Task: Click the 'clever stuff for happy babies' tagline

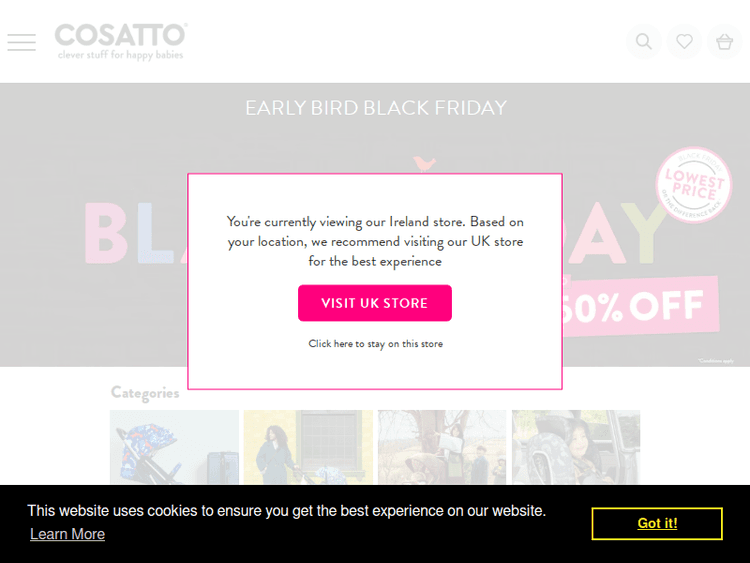Action: point(120,56)
